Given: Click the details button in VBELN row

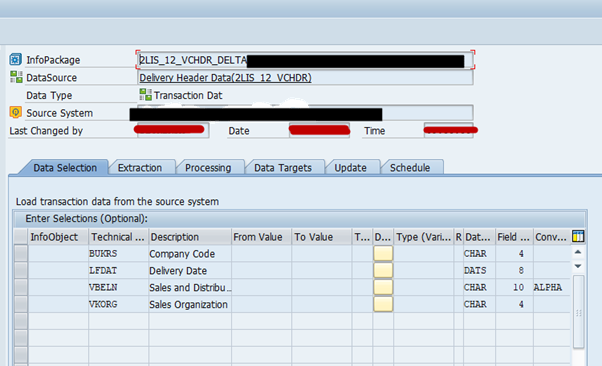Looking at the screenshot, I should (x=383, y=287).
